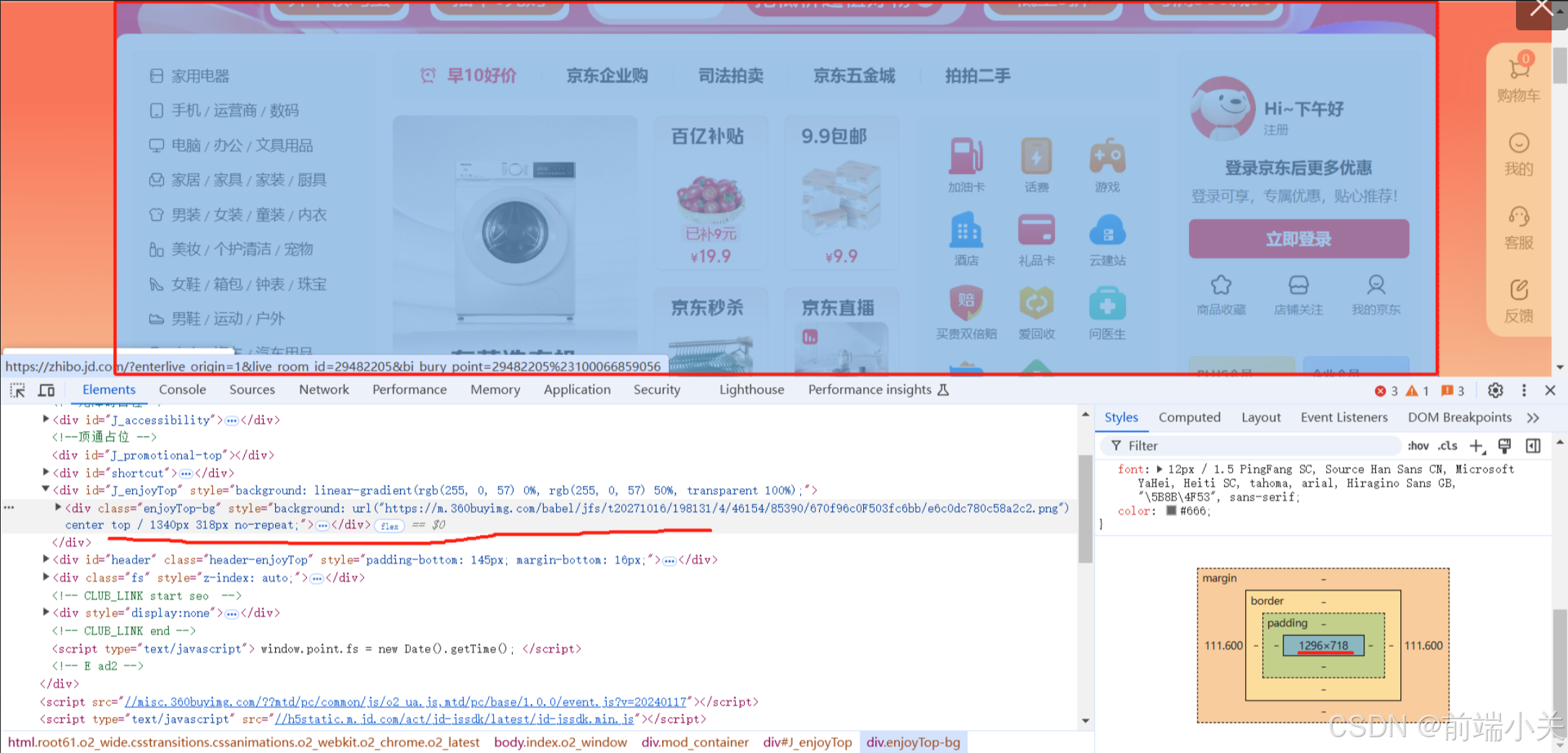The width and height of the screenshot is (1568, 753).
Task: Click the red errors count indicator
Action: pyautogui.click(x=1386, y=391)
